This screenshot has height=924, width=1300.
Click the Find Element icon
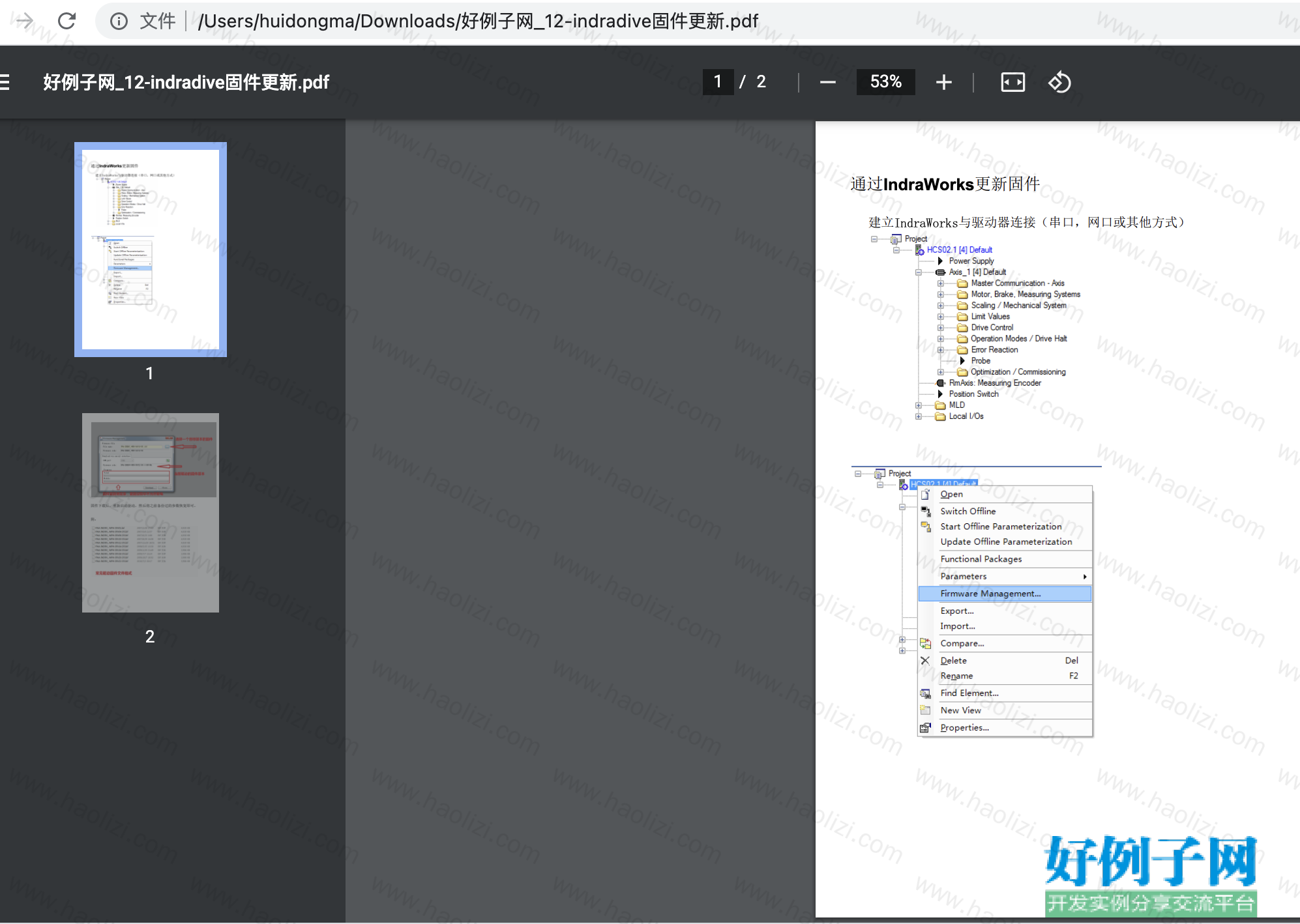925,693
